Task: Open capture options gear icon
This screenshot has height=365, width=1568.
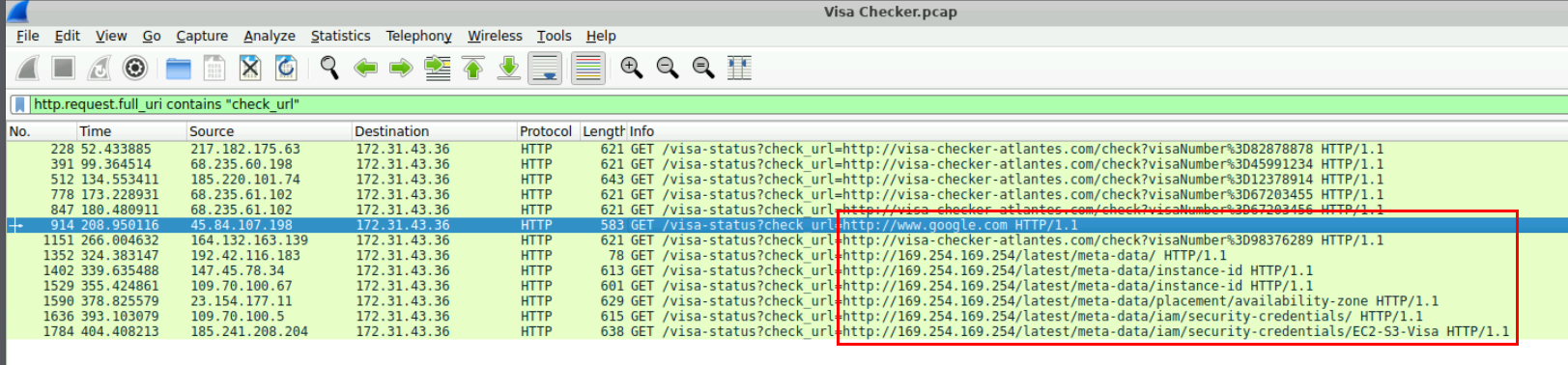Action: coord(135,68)
